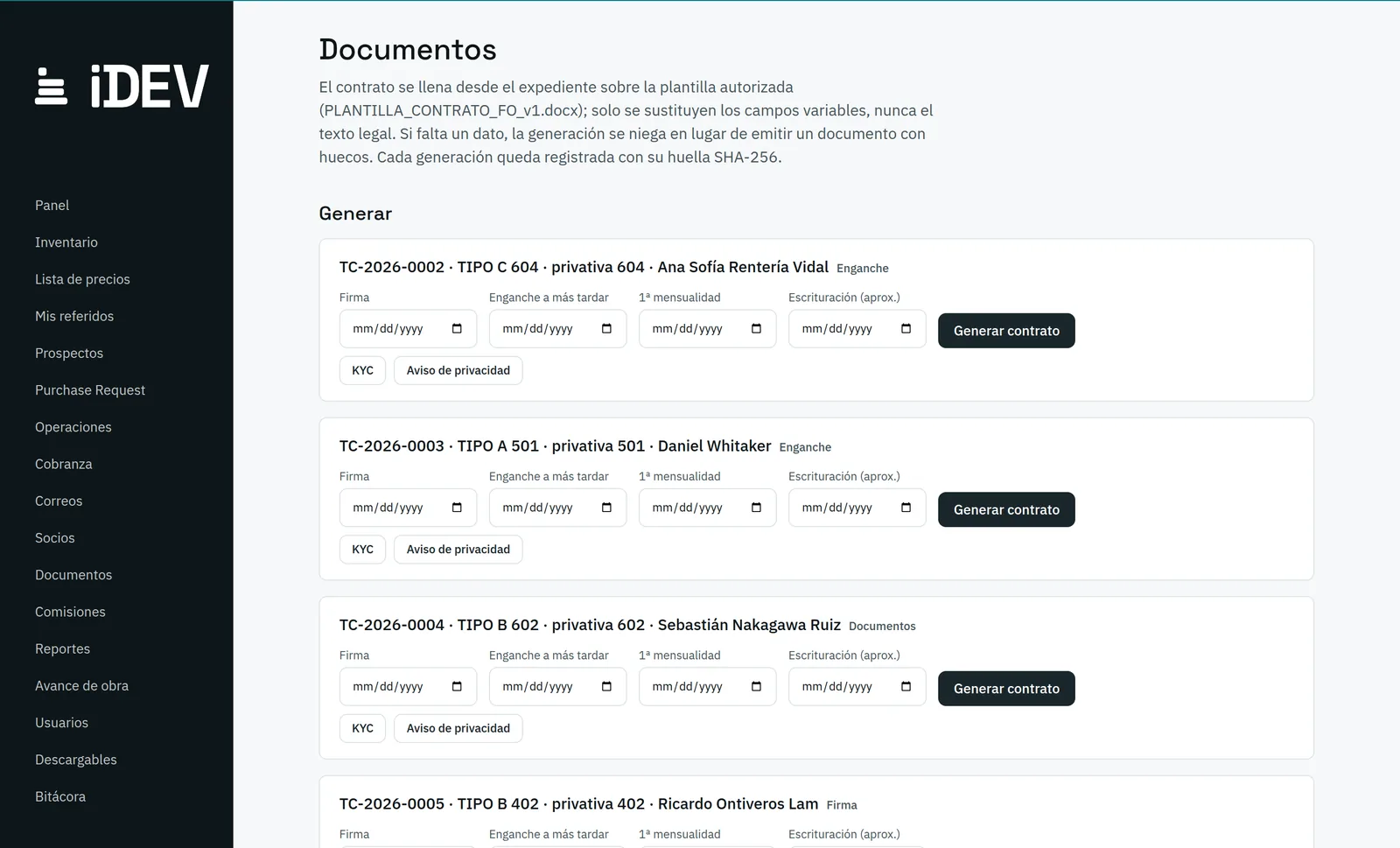The width and height of the screenshot is (1400, 848).
Task: Open KYC for TC-2026-0004
Action: tap(362, 728)
